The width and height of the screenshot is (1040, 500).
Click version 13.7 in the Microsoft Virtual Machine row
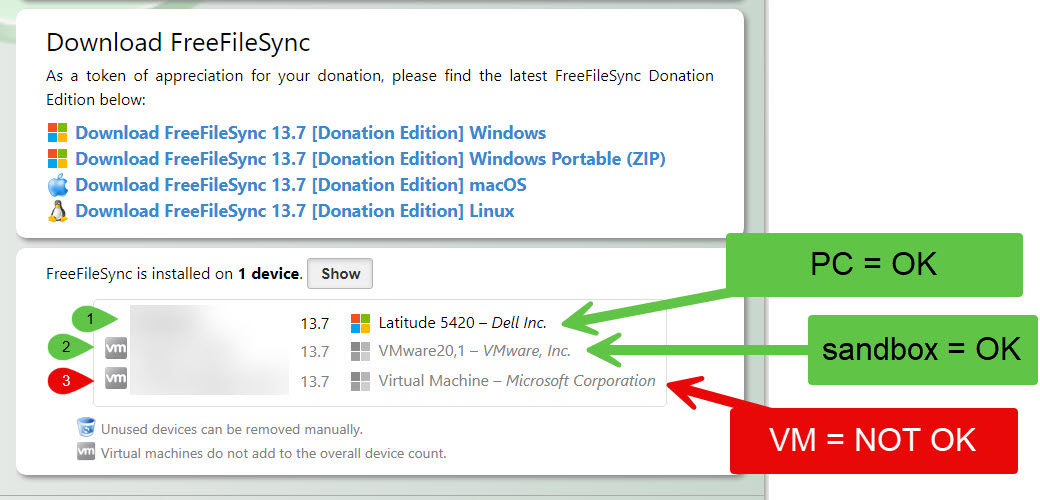tap(314, 381)
